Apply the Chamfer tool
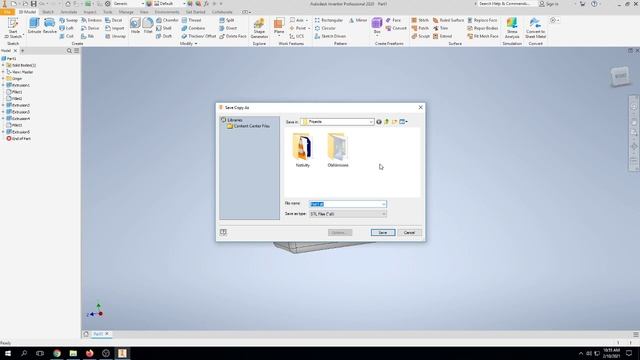The image size is (640, 360). [167, 20]
